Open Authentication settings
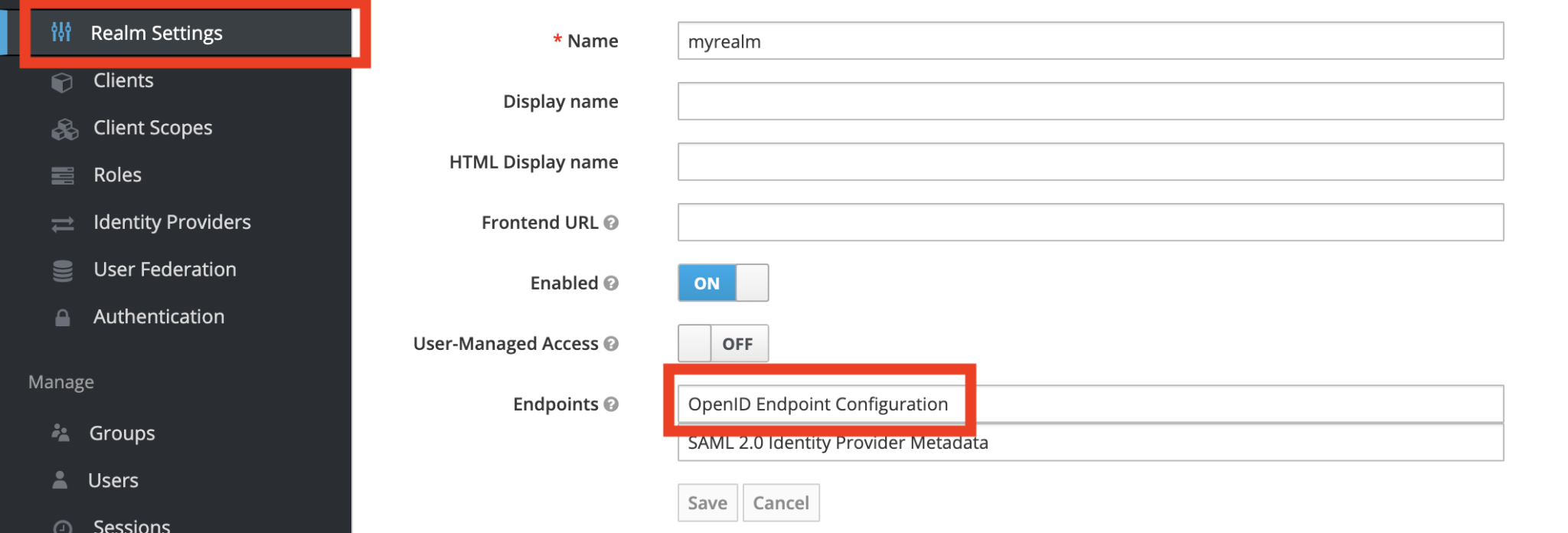The width and height of the screenshot is (1568, 533). point(159,317)
